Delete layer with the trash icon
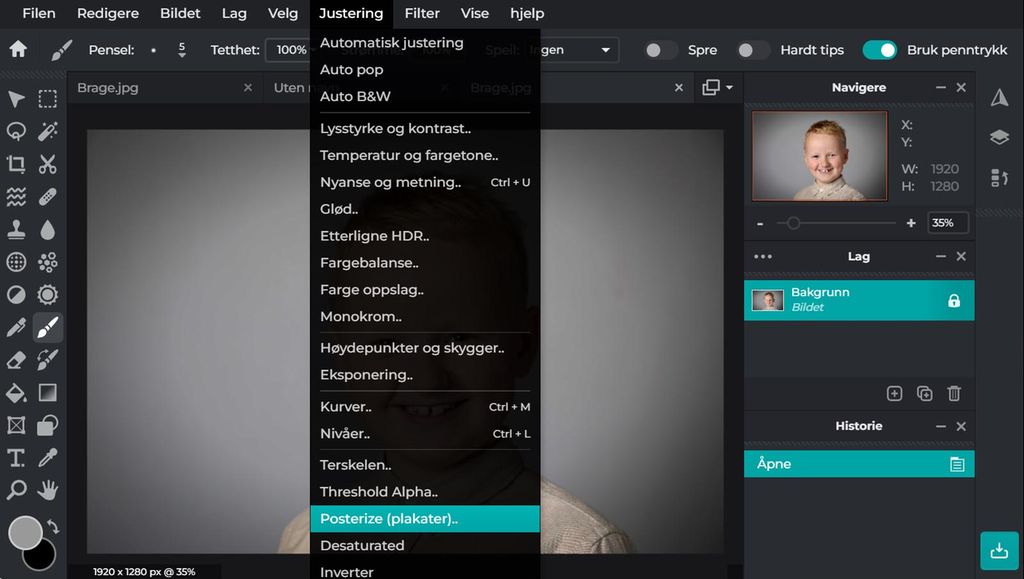 (954, 394)
